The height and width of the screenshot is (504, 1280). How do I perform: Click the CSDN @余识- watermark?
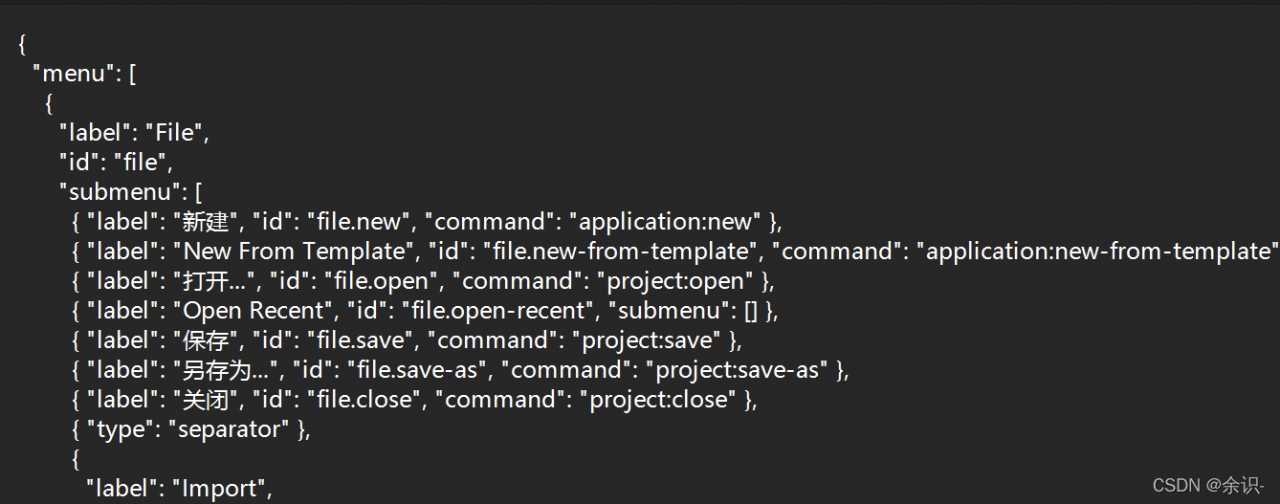click(1208, 486)
